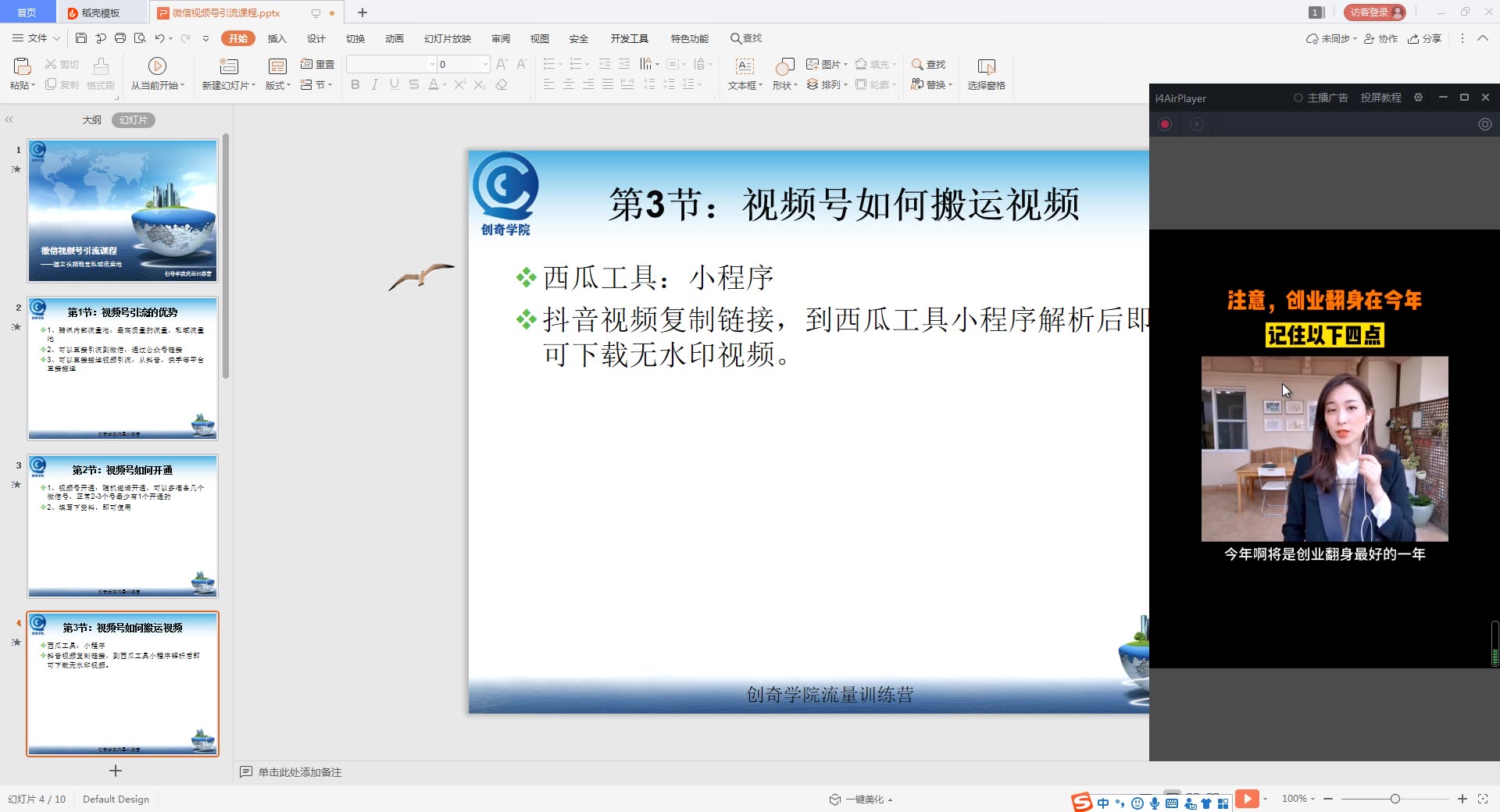
Task: Open i4AirPlayer settings gear
Action: pos(1418,98)
